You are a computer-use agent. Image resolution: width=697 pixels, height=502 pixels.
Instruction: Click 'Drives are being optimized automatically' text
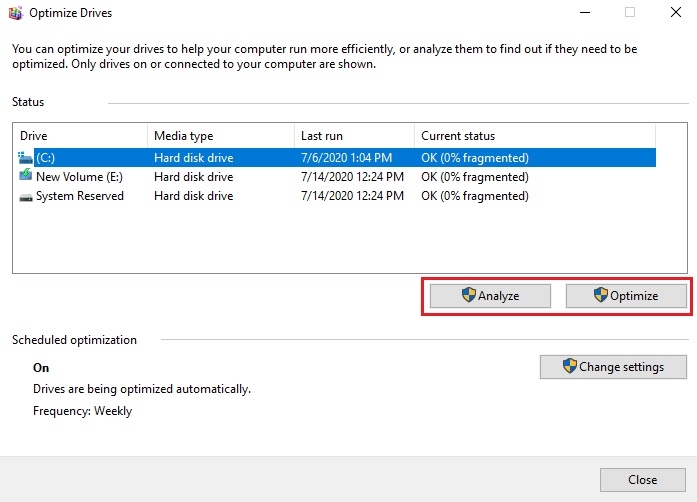tap(142, 389)
